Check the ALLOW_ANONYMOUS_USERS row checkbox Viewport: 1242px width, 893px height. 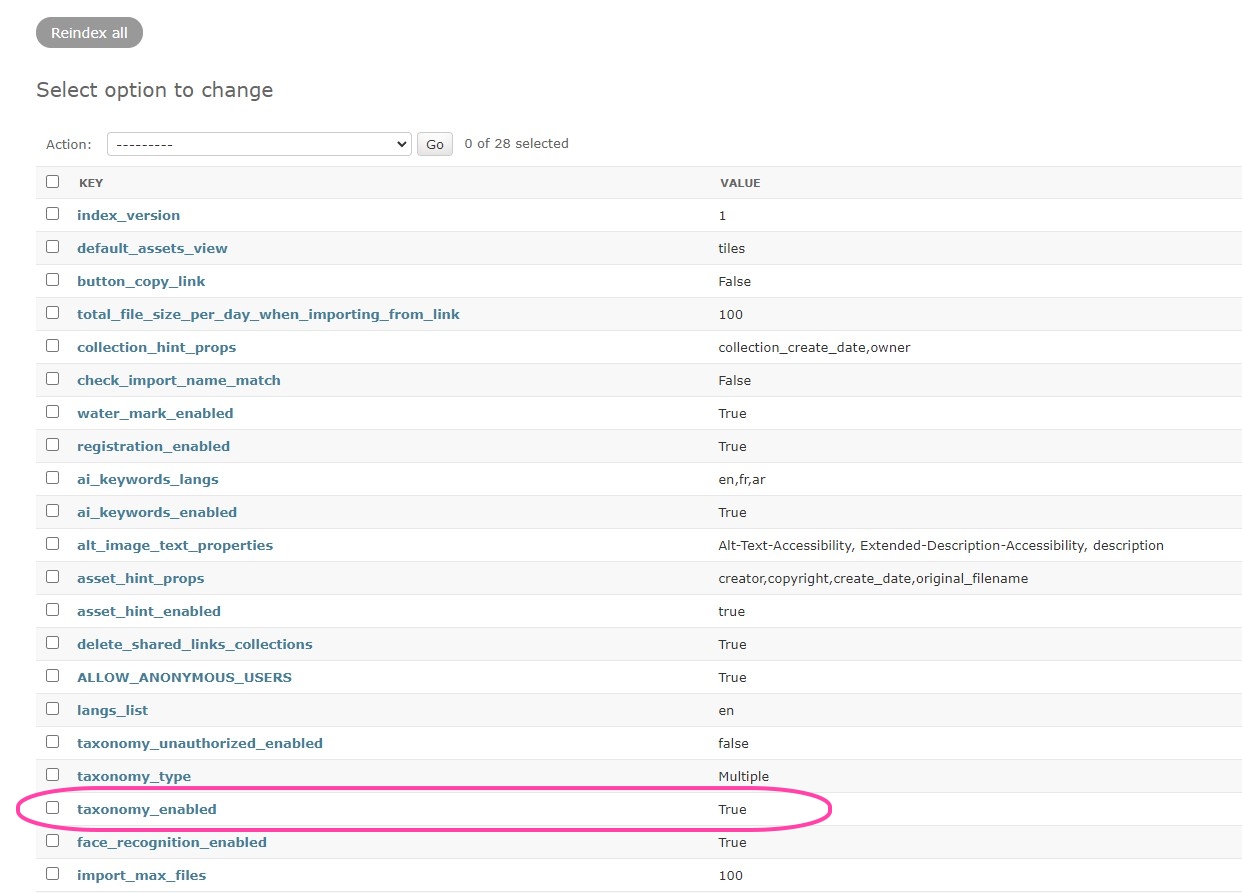[52, 675]
